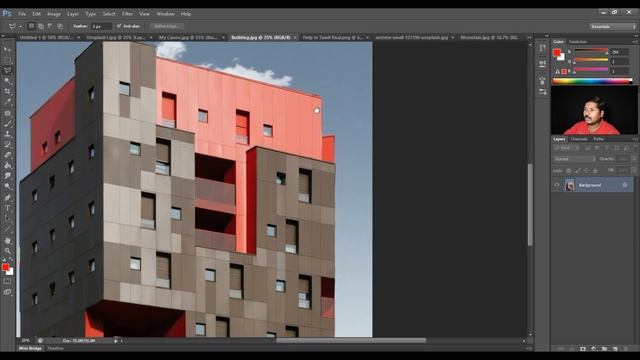This screenshot has width=640, height=360.
Task: Click the Photoshop Ps logo
Action: click(7, 13)
